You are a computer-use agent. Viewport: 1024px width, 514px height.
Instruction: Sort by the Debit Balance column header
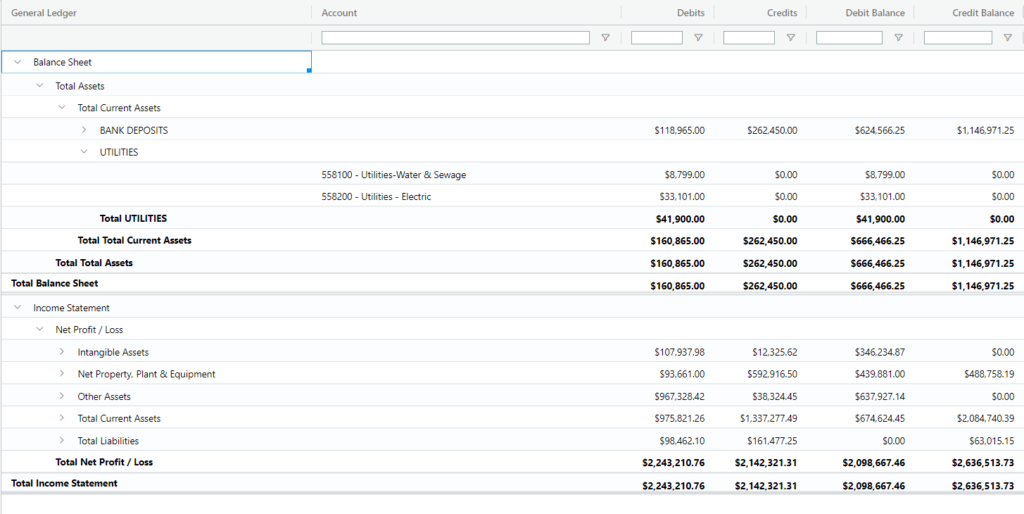(875, 12)
